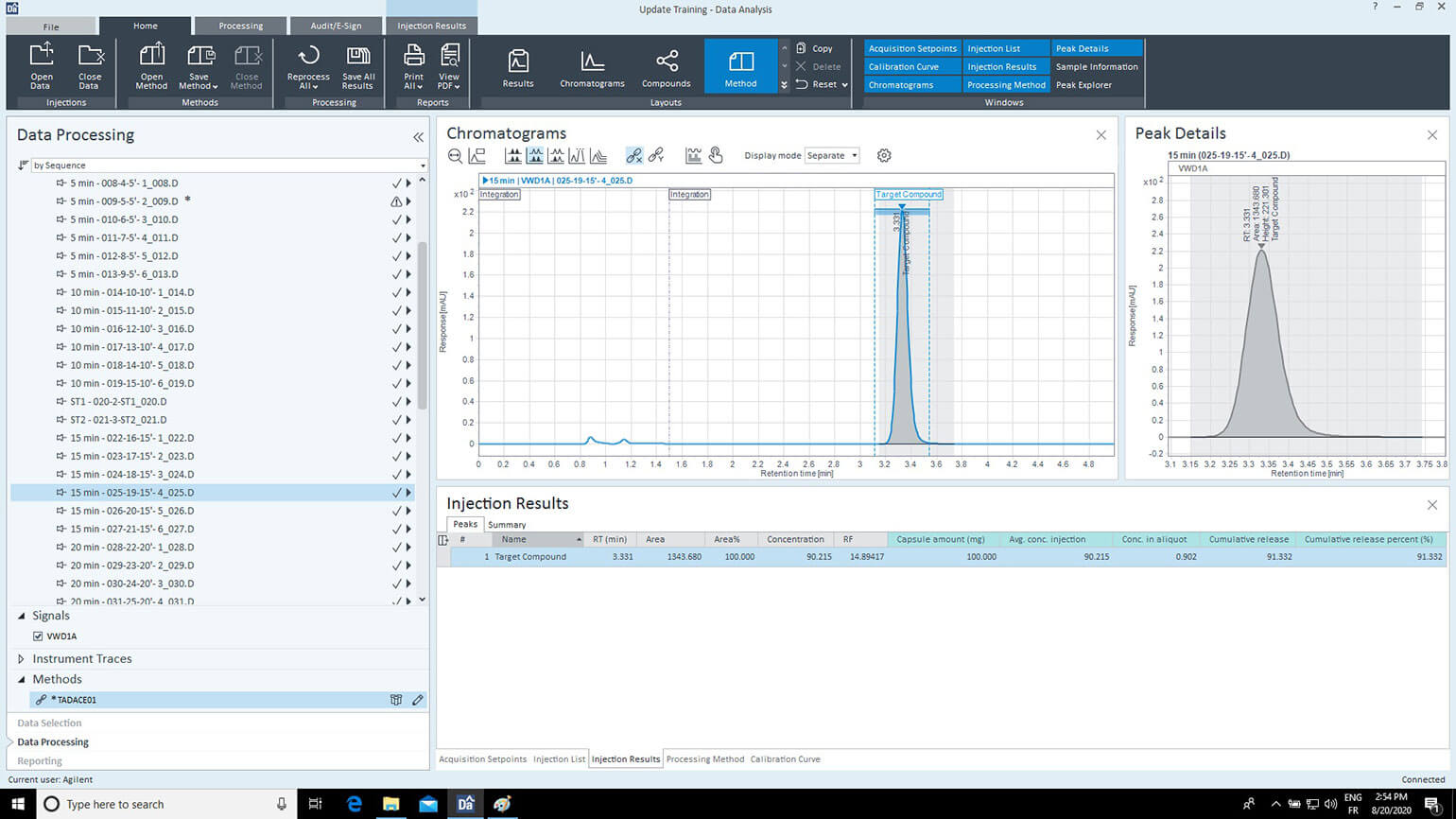This screenshot has height=819, width=1456.
Task: Select injection 15 min - 026-20-15'- 5_026.D
Action: click(x=131, y=511)
